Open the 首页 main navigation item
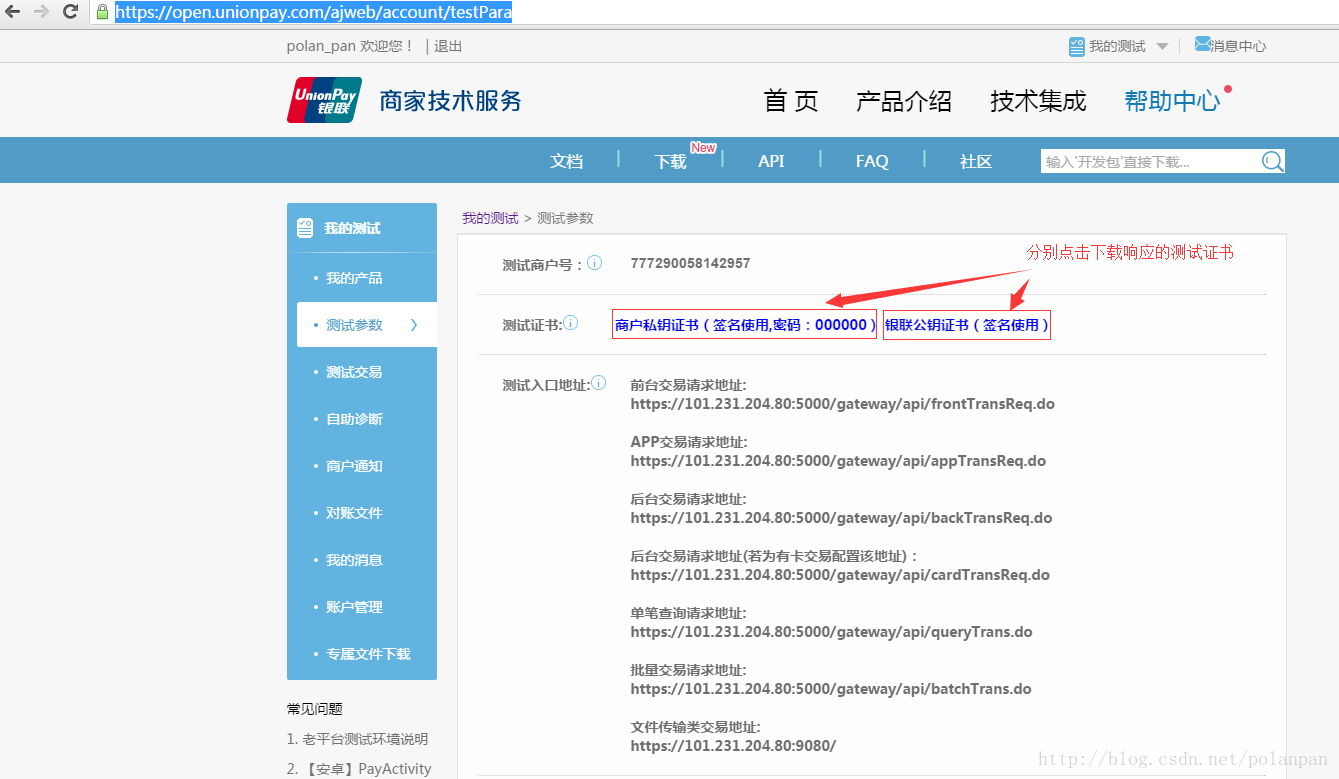 pyautogui.click(x=791, y=101)
